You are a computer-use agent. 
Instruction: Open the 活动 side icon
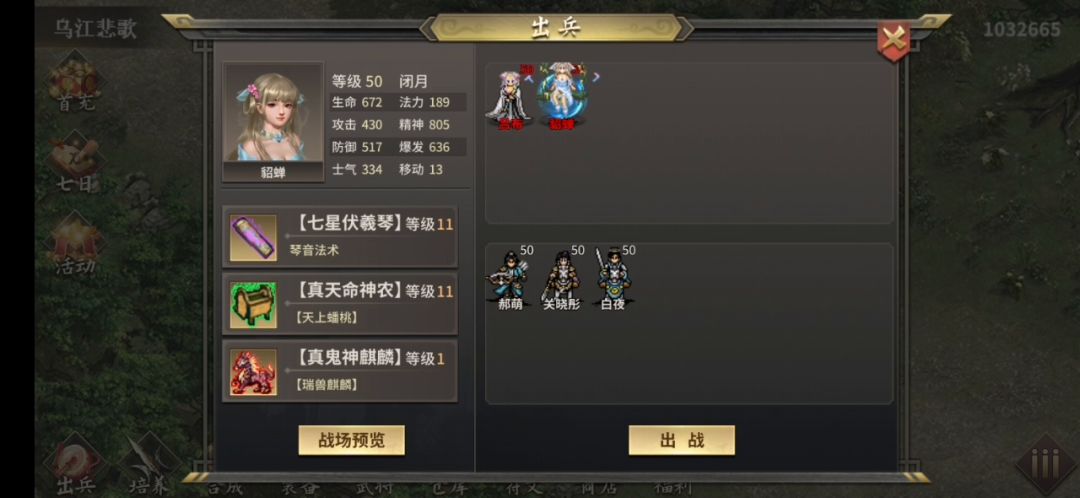tap(76, 246)
